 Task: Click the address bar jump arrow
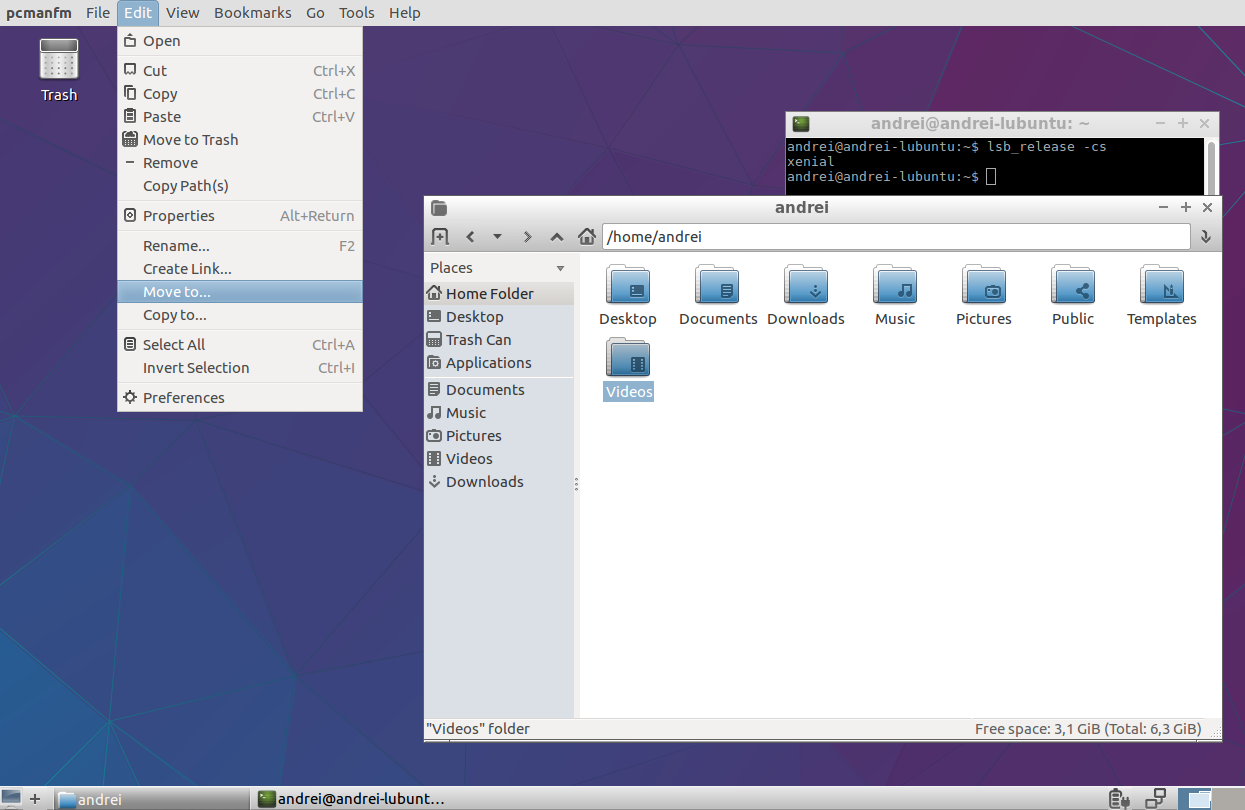point(1205,237)
